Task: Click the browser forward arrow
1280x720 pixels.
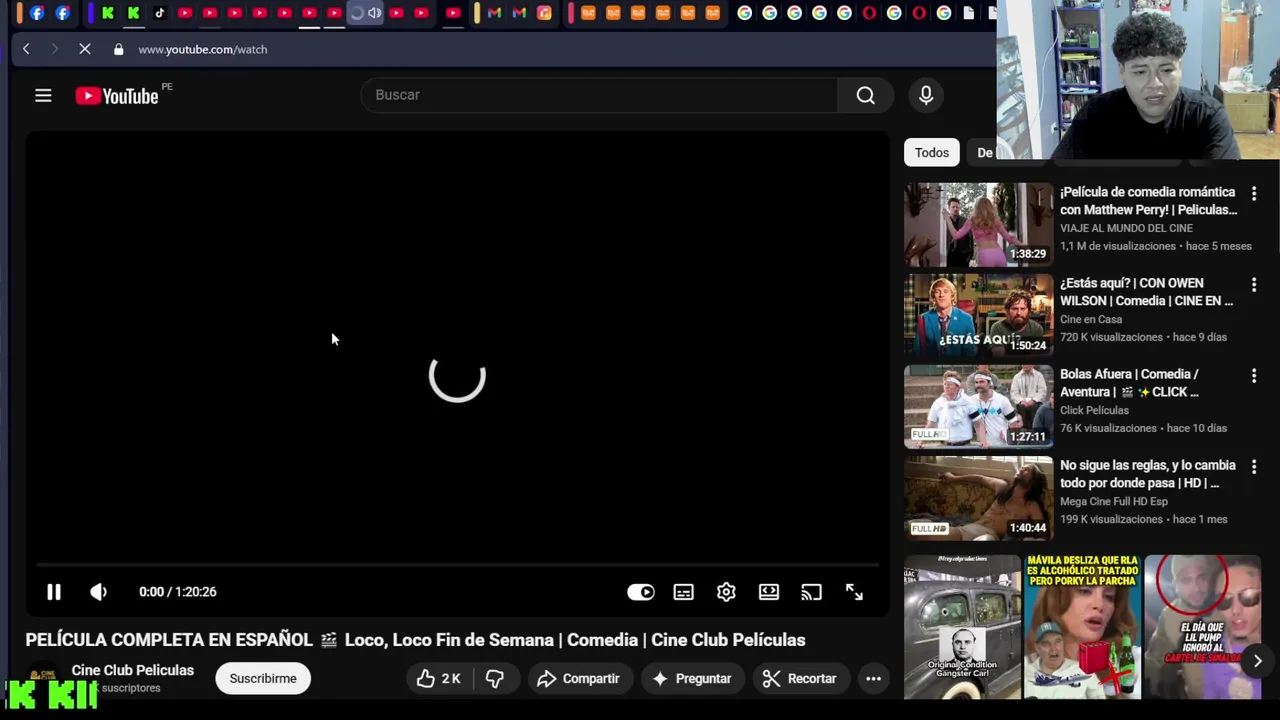Action: [55, 49]
